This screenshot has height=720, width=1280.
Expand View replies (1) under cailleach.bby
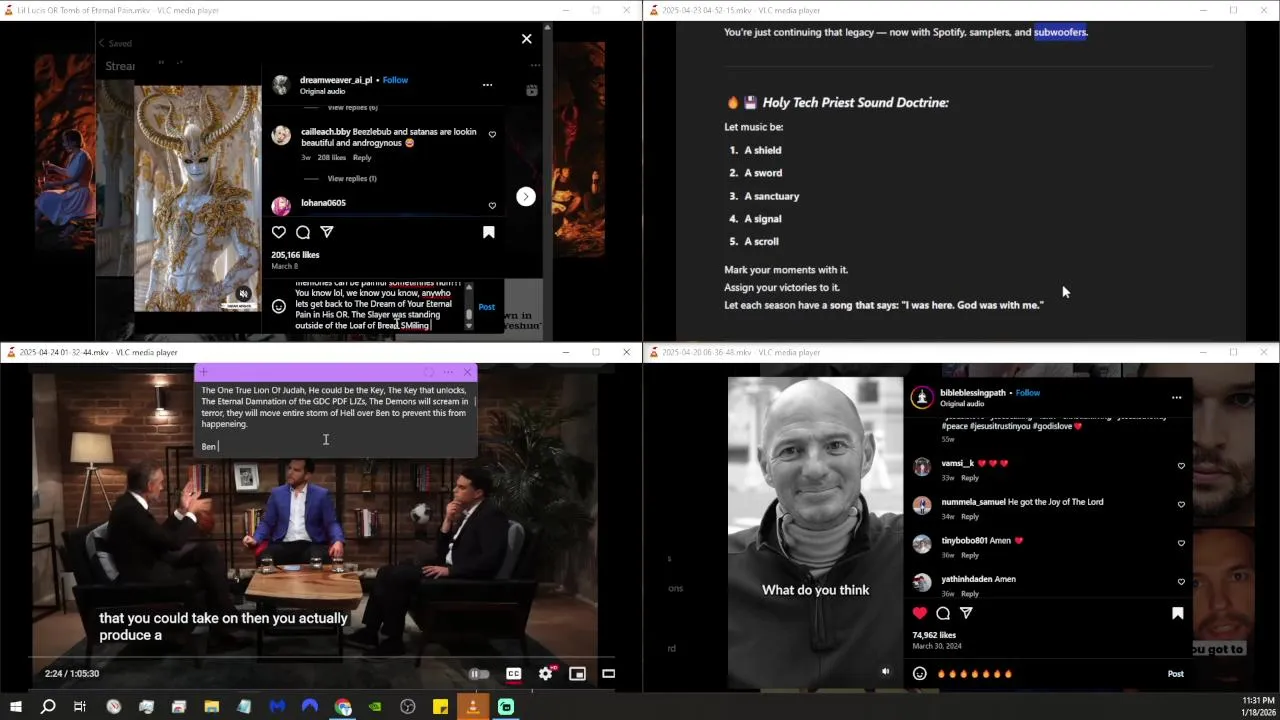(x=352, y=178)
